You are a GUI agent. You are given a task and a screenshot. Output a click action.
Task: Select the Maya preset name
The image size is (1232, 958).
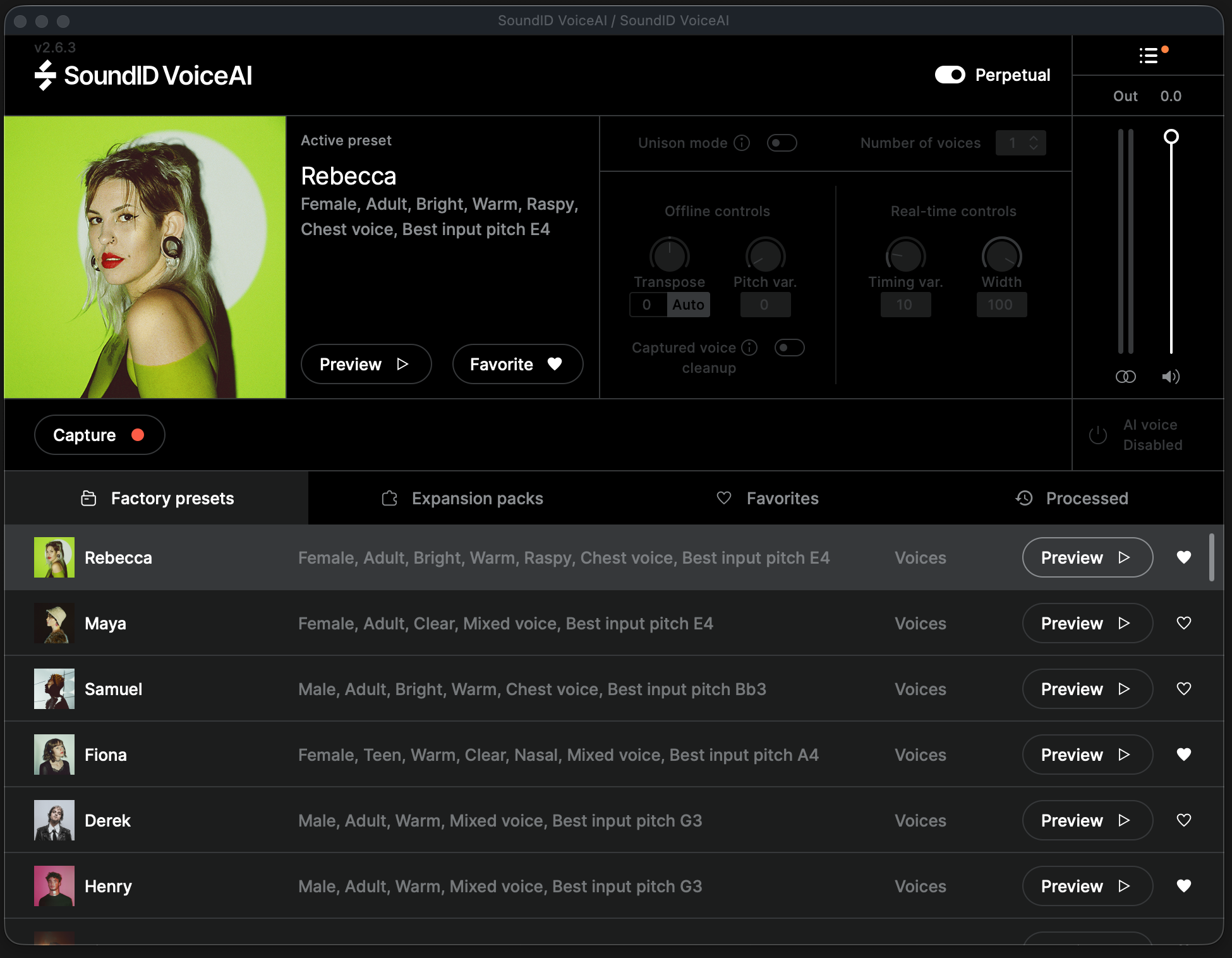106,624
